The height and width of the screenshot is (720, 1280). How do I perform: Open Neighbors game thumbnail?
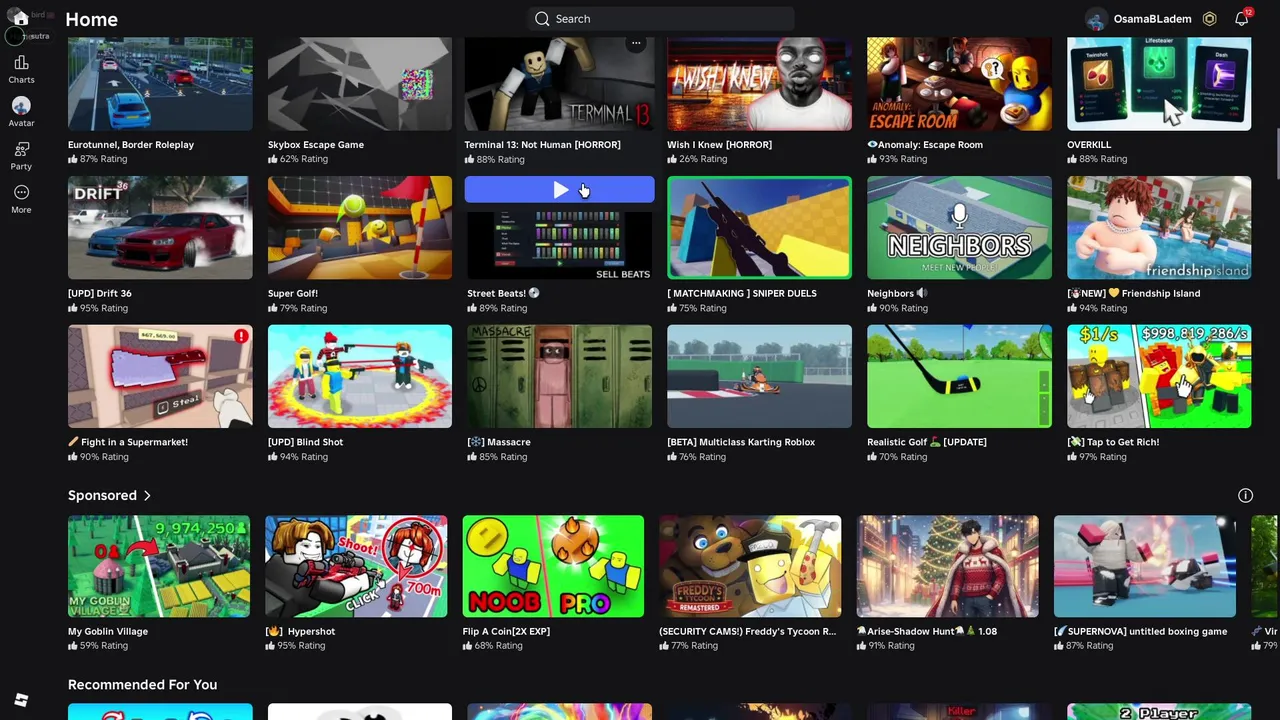[959, 228]
